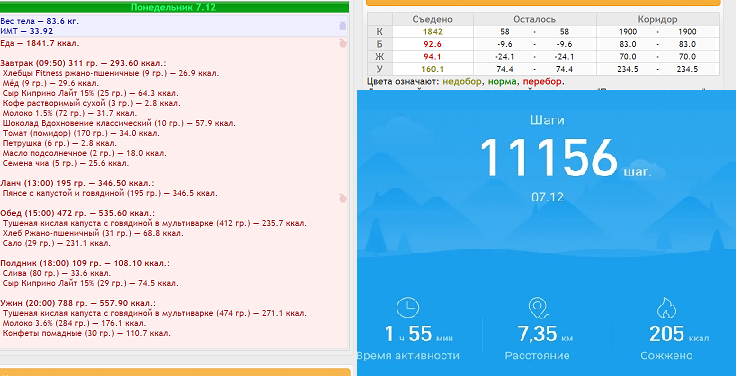
Task: Click the Коридор column header
Action: click(x=658, y=19)
